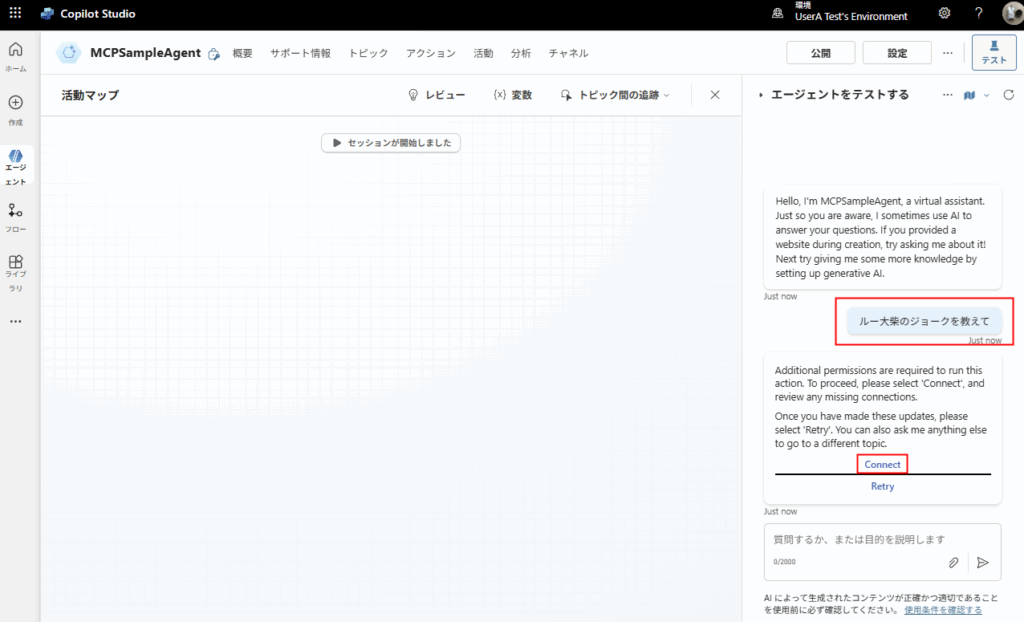Image resolution: width=1024 pixels, height=622 pixels.
Task: Click the Hello, I'm MCPSampleAgent greeting message
Action: click(x=882, y=237)
